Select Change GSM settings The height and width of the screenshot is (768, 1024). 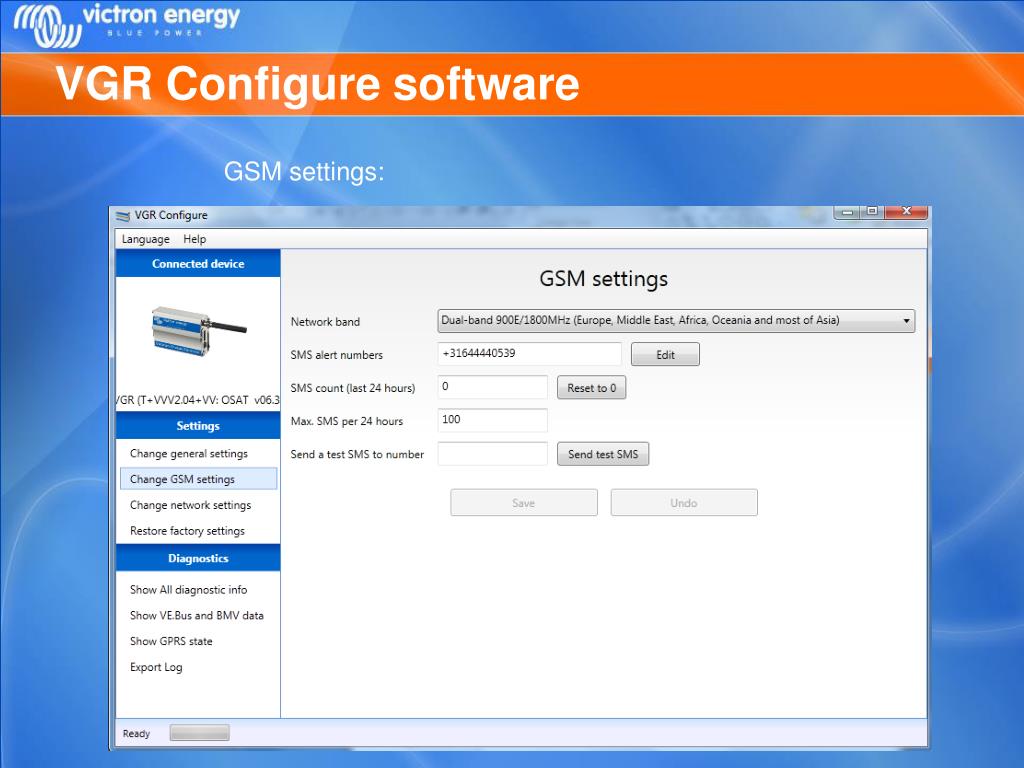[x=199, y=479]
